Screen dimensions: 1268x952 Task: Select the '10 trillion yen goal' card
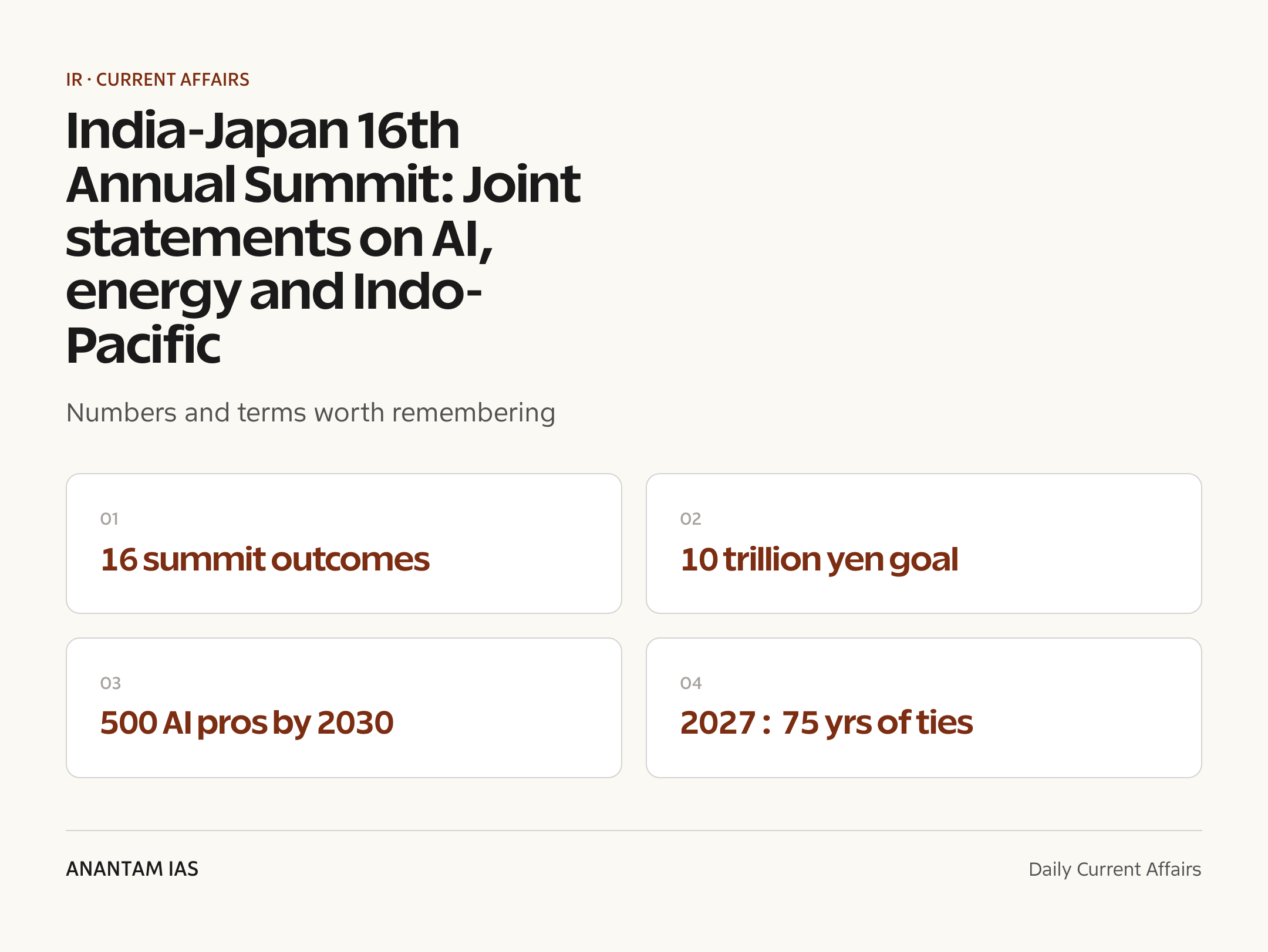pyautogui.click(x=924, y=543)
